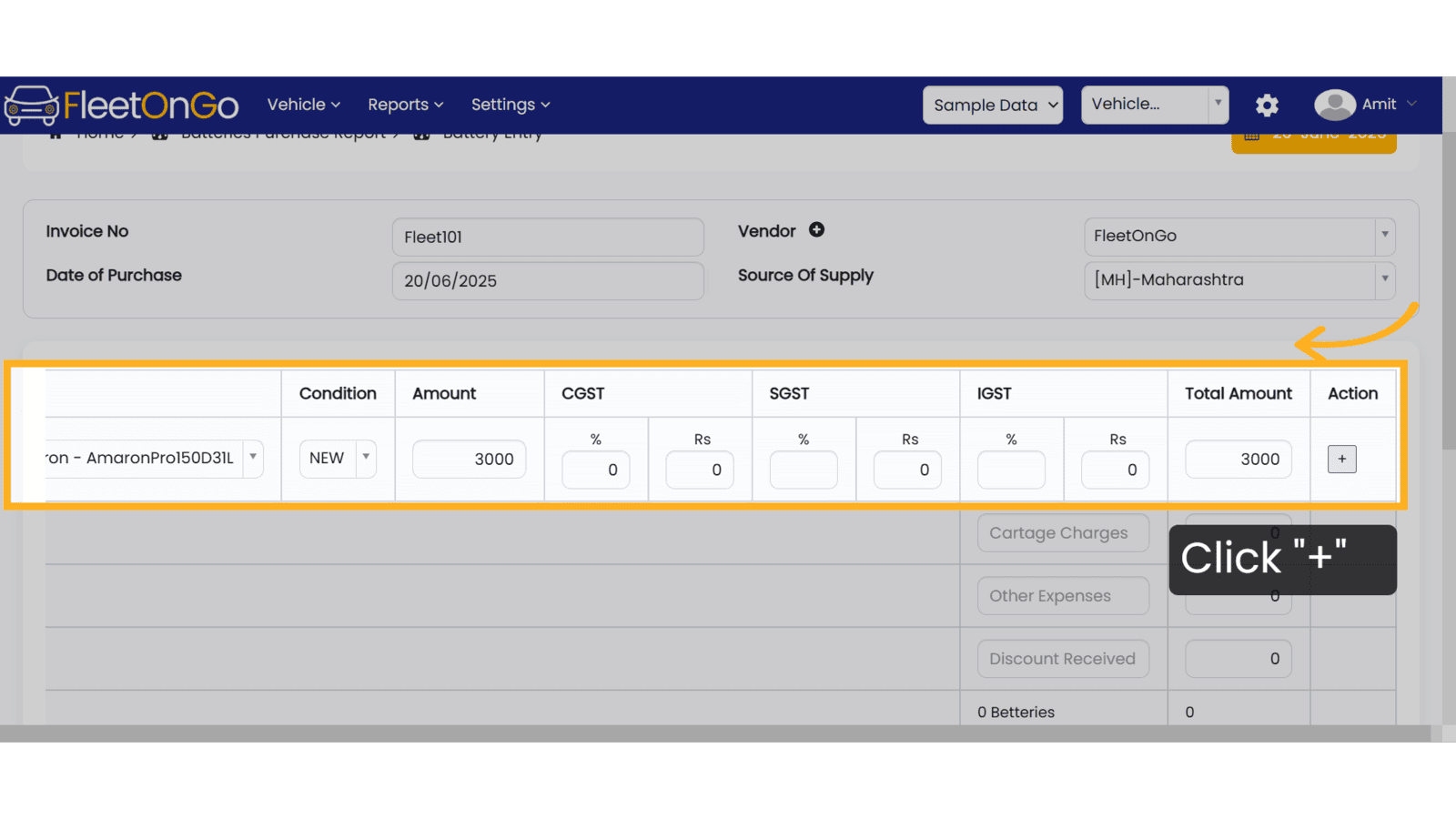1456x819 pixels.
Task: Click the Amount field showing 3000
Action: click(x=469, y=459)
